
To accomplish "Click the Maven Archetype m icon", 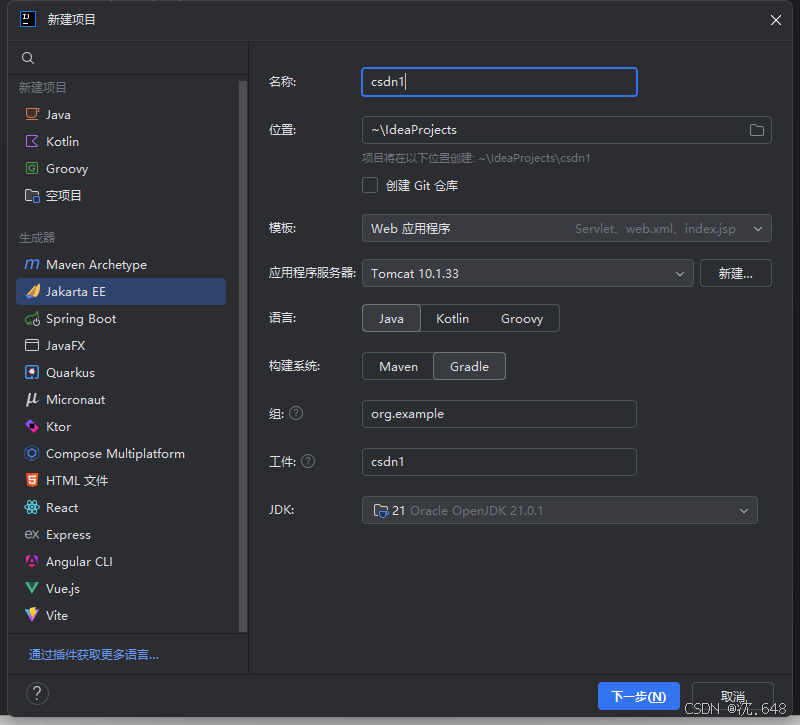I will click(x=32, y=264).
